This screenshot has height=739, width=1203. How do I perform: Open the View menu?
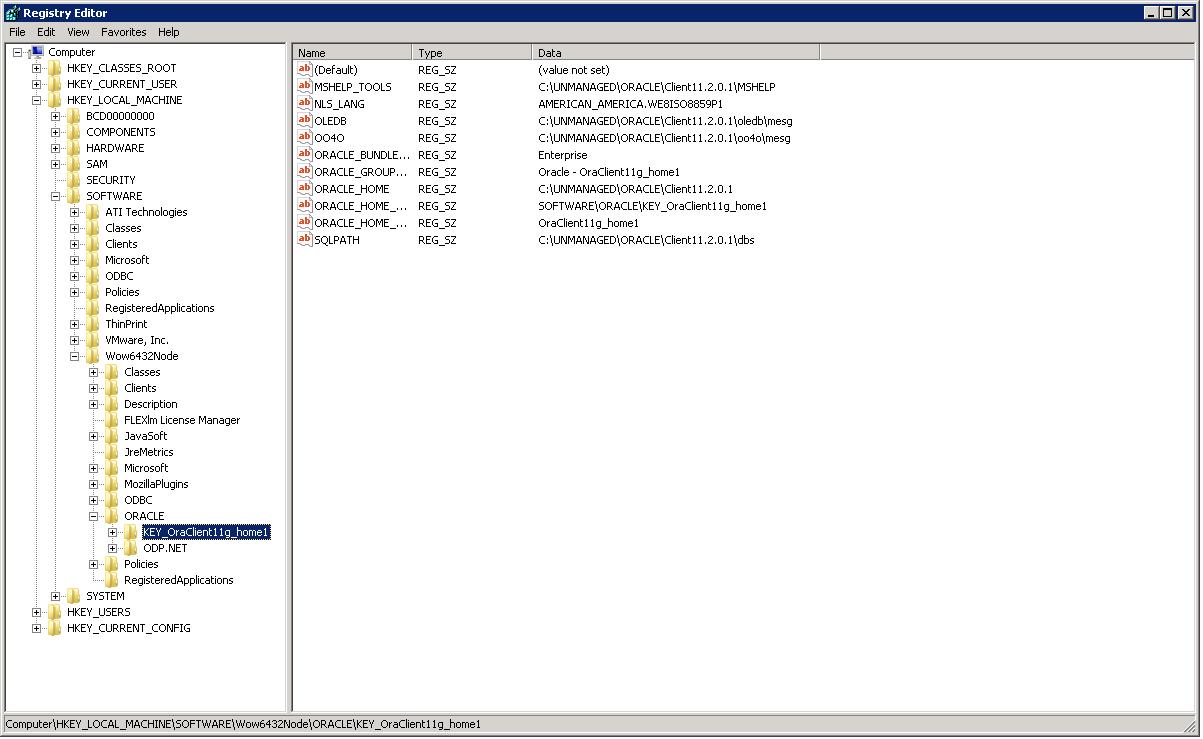point(77,31)
